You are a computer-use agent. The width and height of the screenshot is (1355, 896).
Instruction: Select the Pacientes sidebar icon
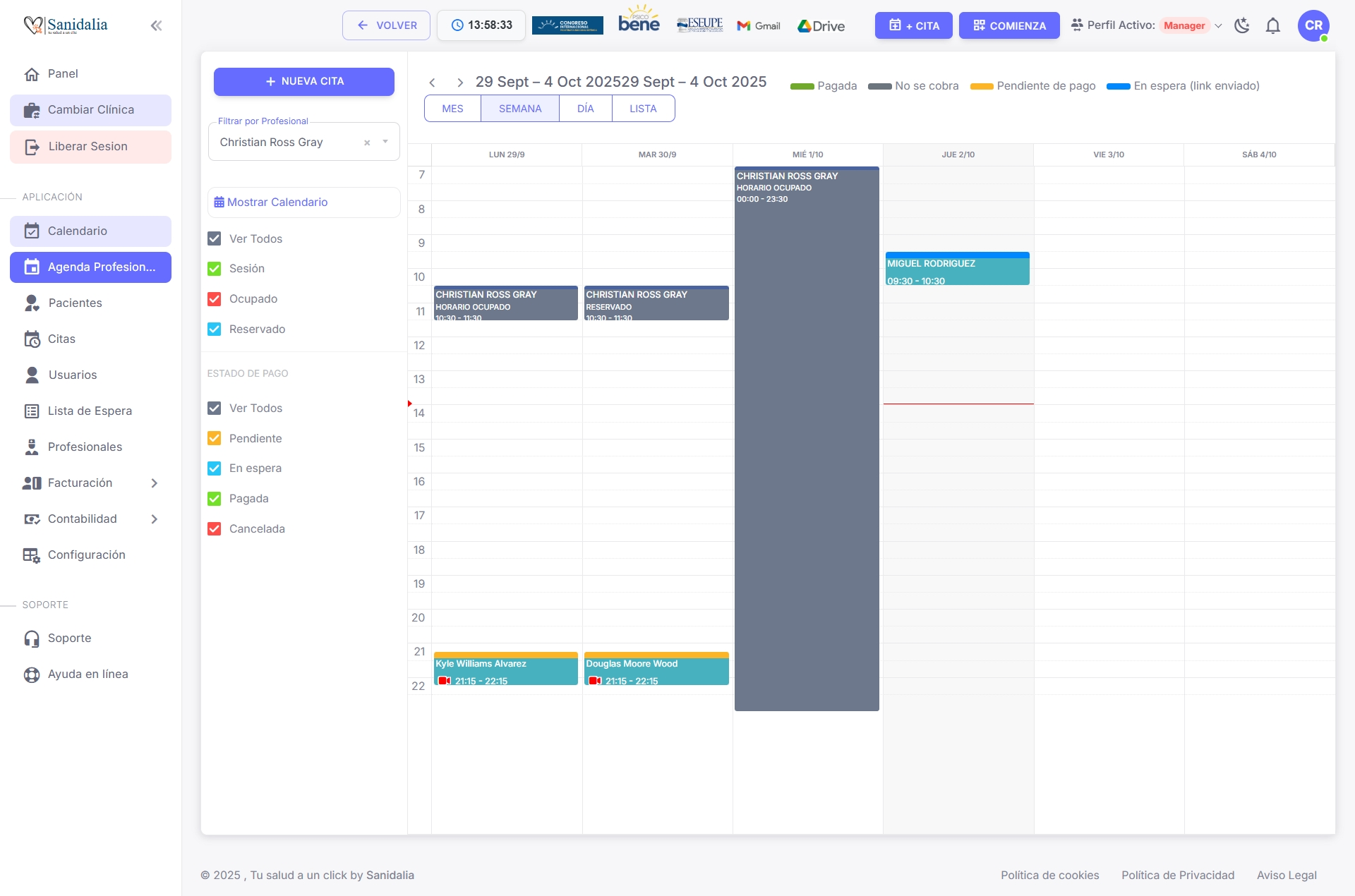coord(32,303)
